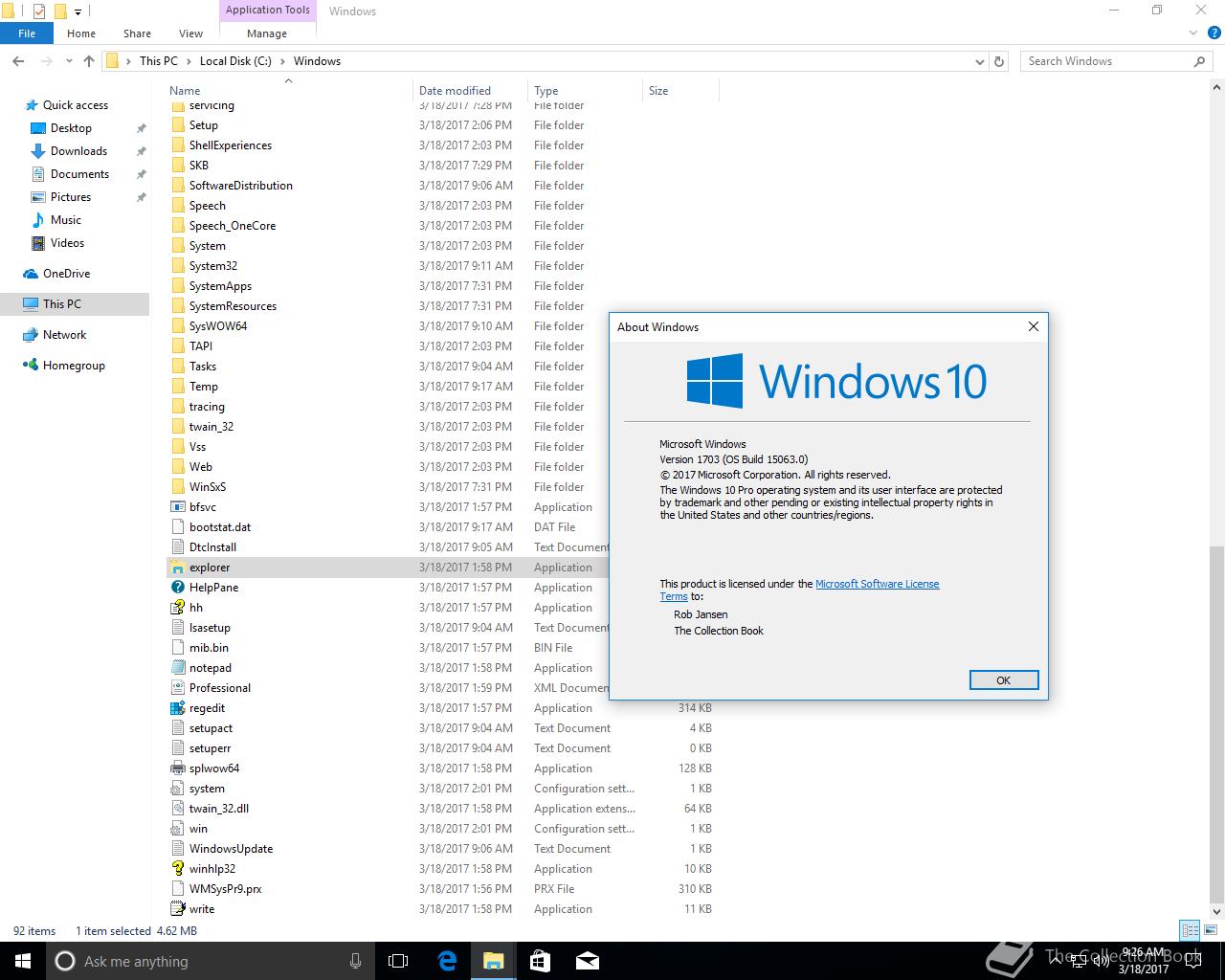Switch to the Home ribbon tab
The height and width of the screenshot is (980, 1225).
[x=81, y=33]
